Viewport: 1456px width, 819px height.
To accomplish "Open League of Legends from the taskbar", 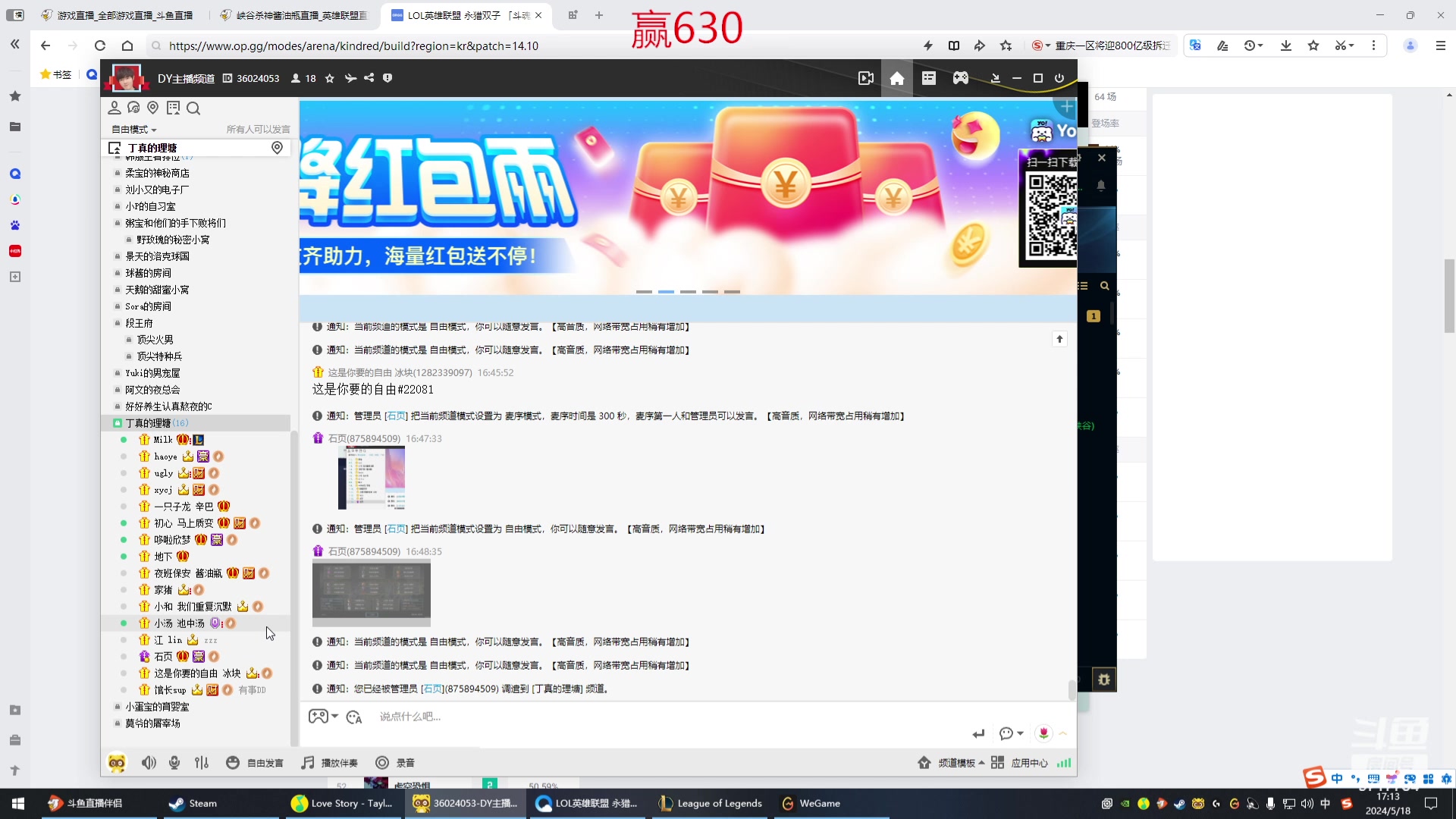I will click(710, 803).
